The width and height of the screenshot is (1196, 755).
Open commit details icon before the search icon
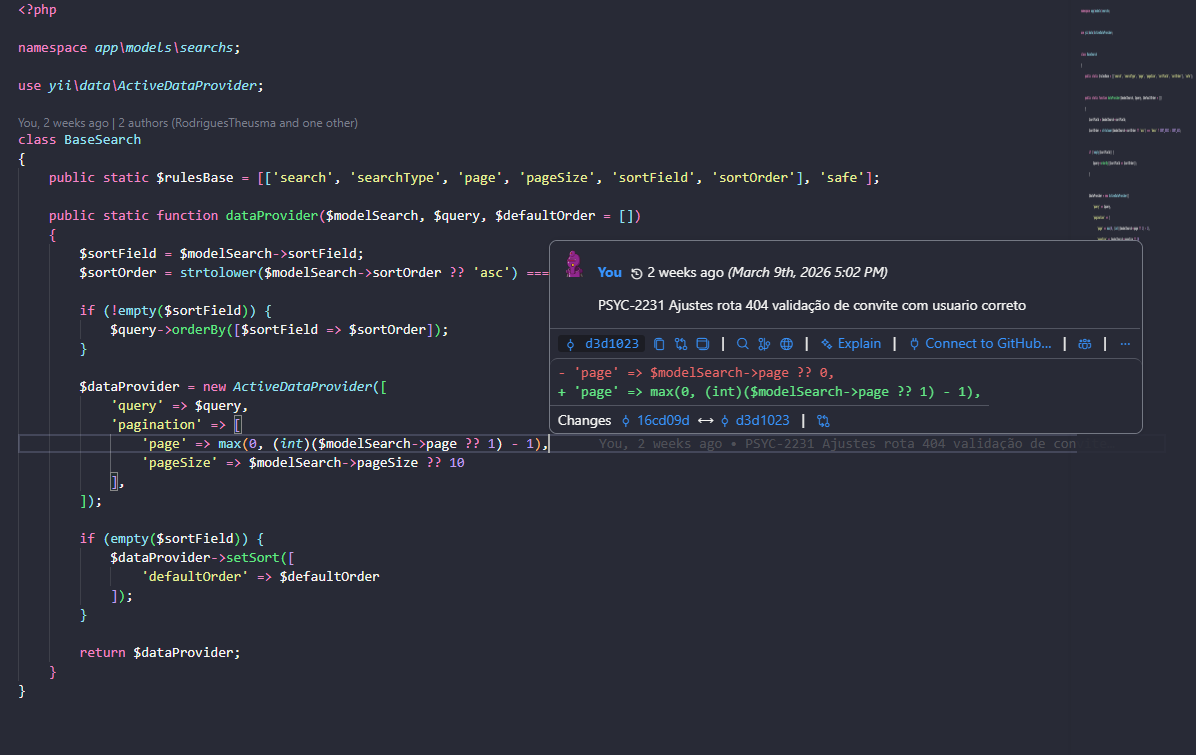click(x=703, y=344)
